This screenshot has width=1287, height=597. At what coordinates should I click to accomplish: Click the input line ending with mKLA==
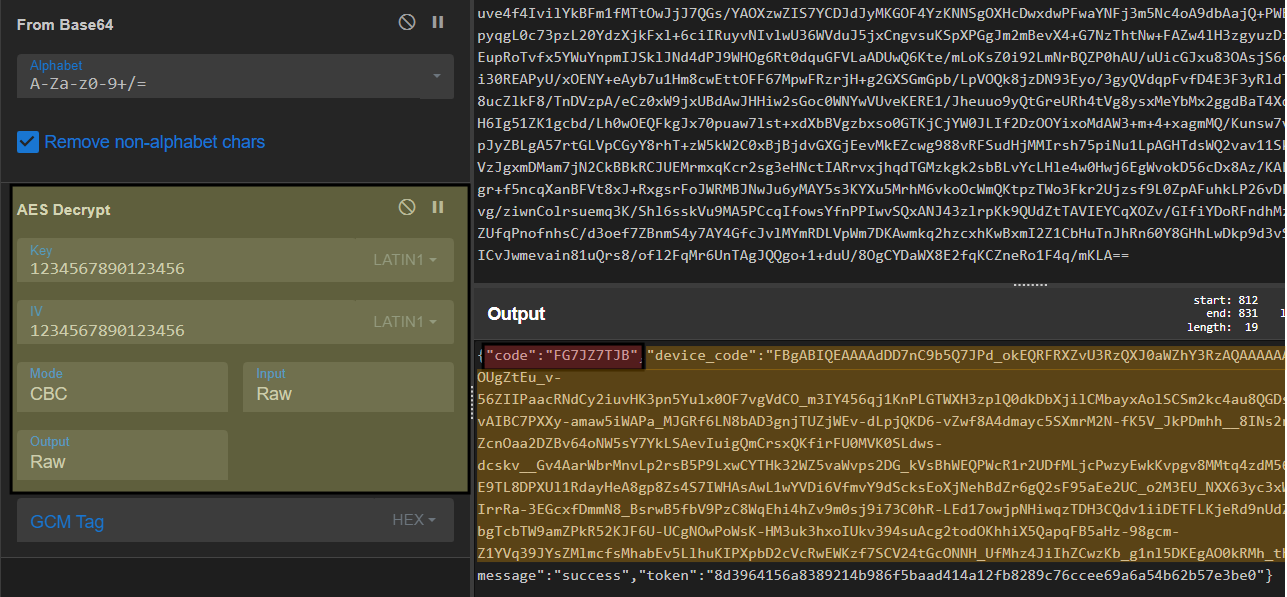[803, 256]
